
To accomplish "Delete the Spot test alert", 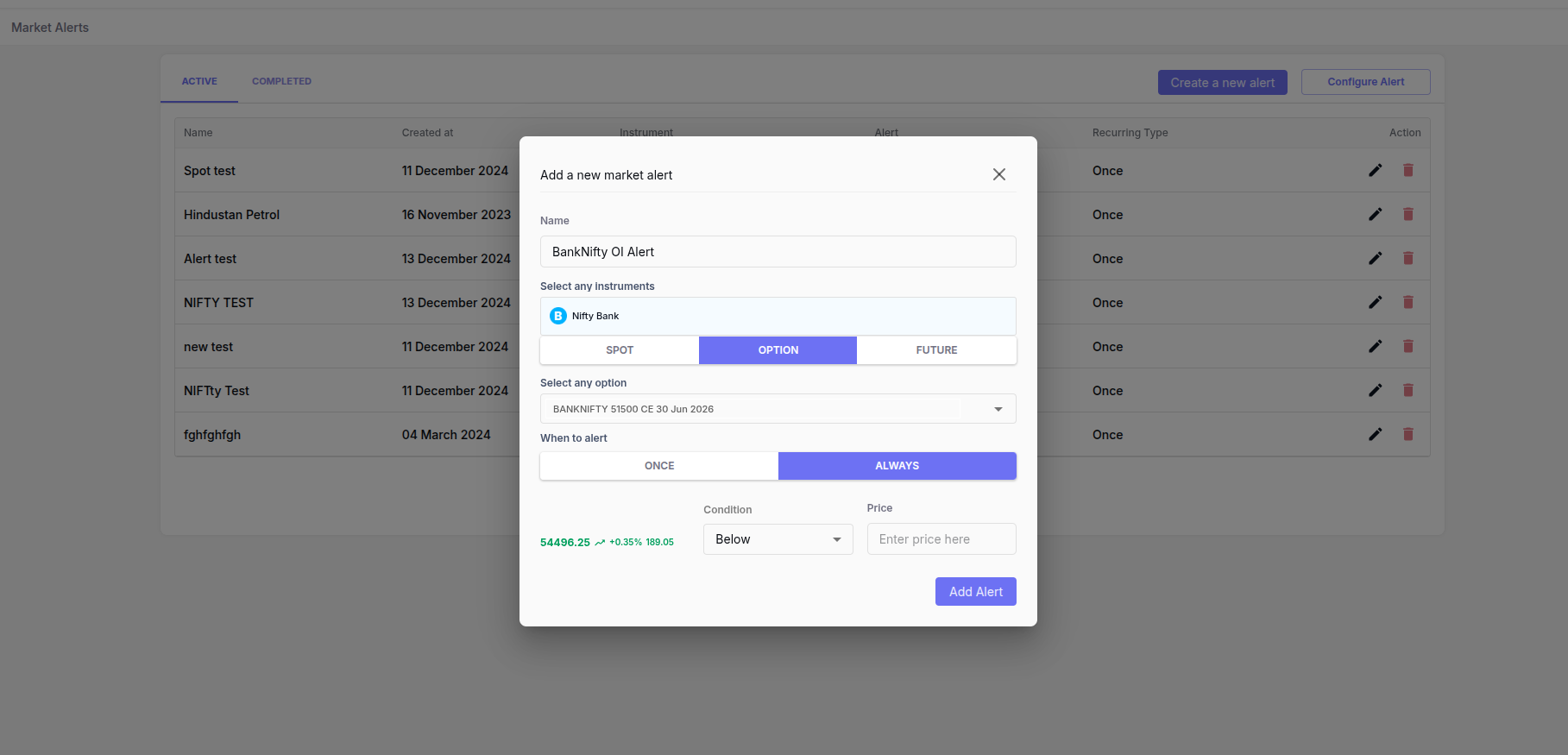I will 1408,170.
